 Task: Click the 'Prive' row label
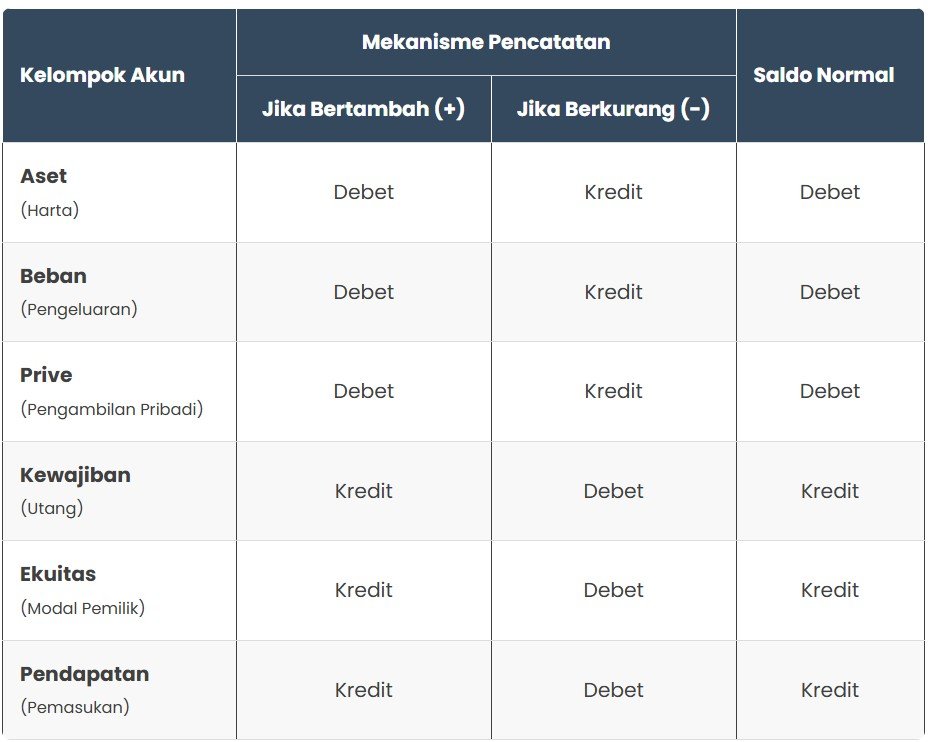pyautogui.click(x=46, y=375)
